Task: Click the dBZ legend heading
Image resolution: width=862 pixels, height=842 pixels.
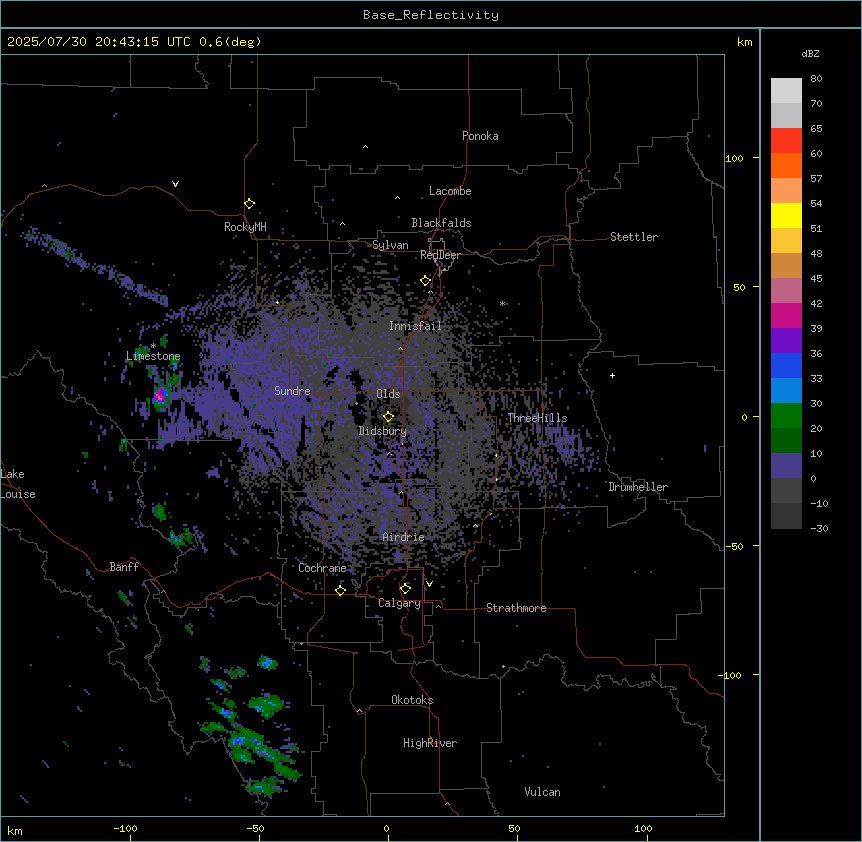Action: click(x=810, y=54)
